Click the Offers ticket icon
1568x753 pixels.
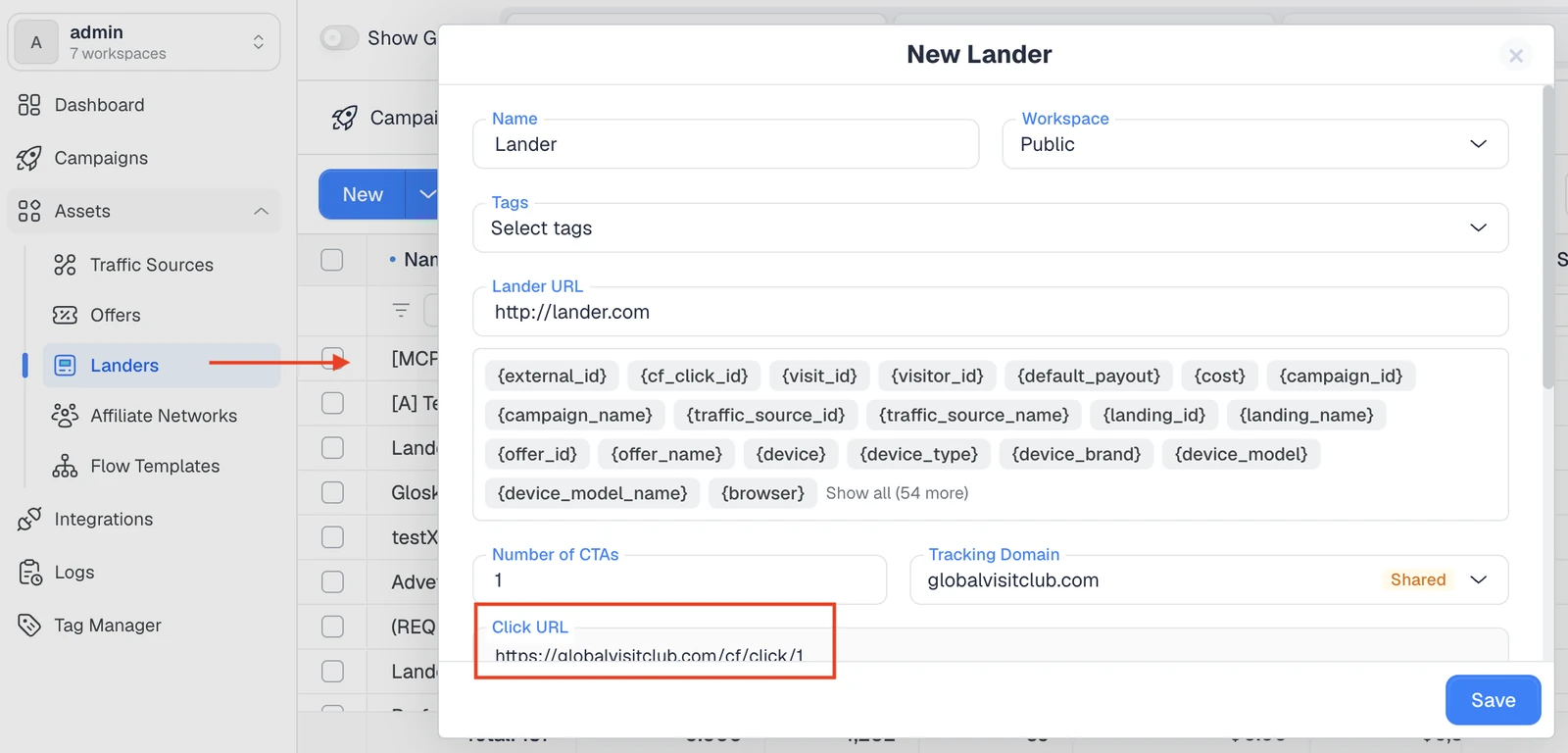tap(65, 315)
